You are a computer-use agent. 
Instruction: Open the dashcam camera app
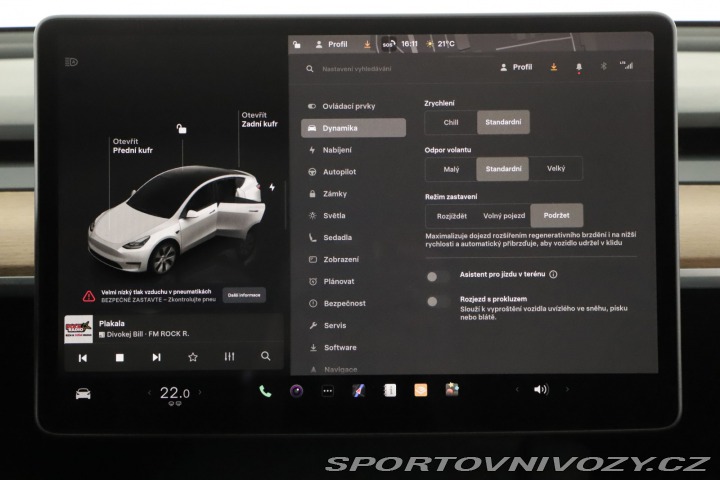coord(297,391)
